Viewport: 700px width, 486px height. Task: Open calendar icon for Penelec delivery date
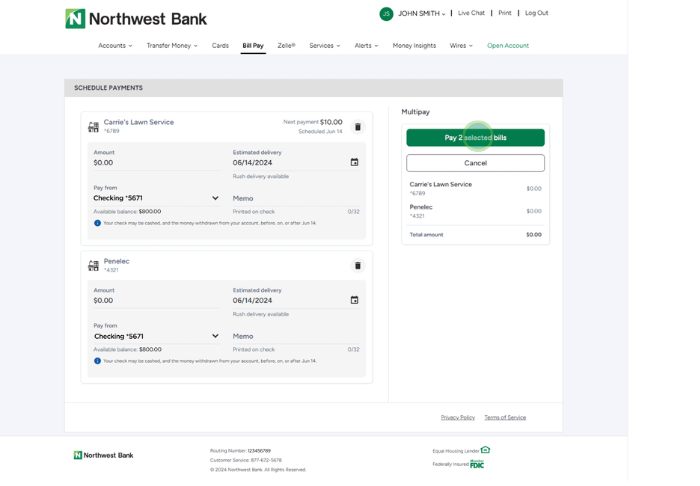(354, 300)
